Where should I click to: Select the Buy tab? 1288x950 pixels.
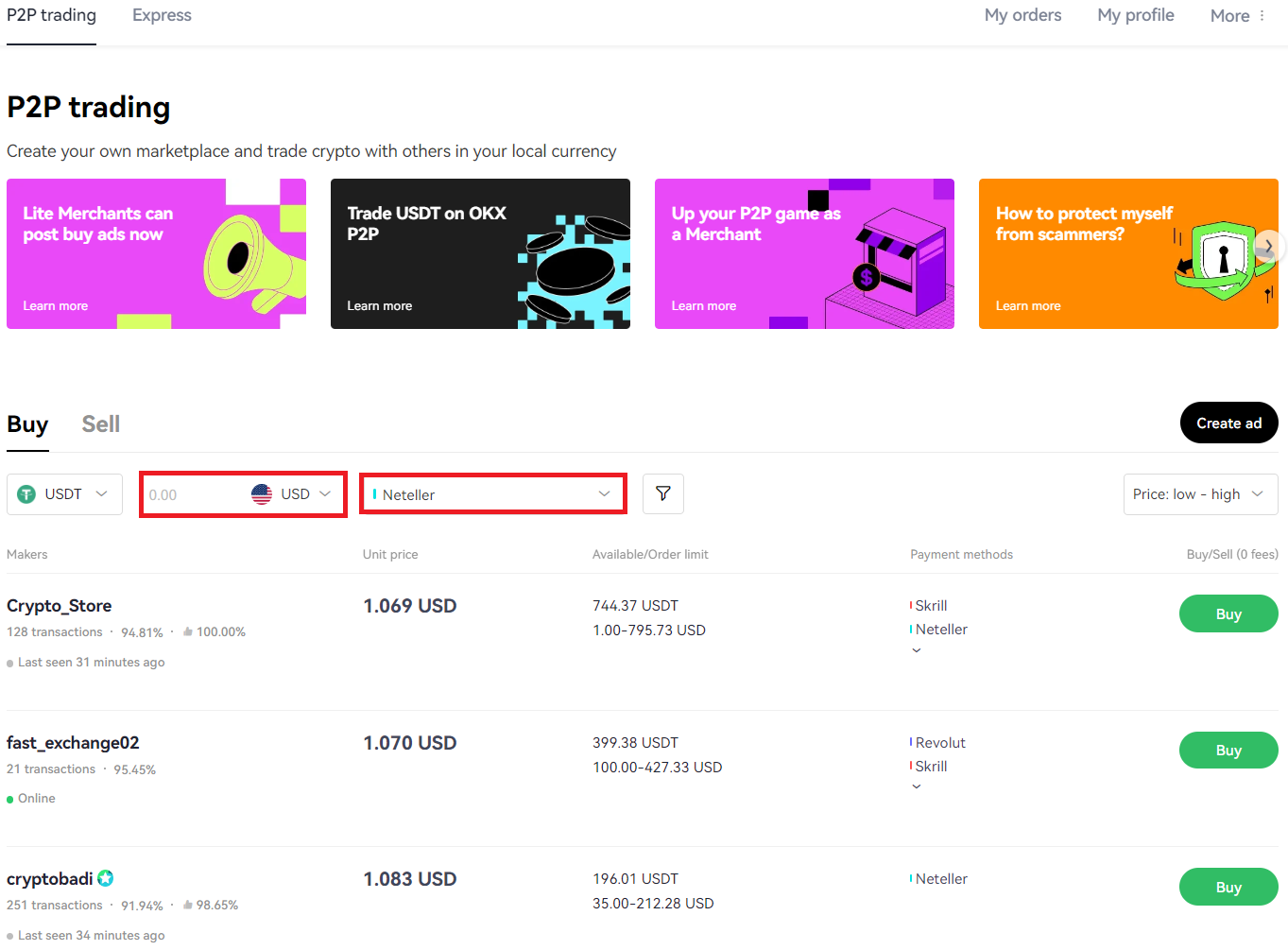click(x=27, y=424)
